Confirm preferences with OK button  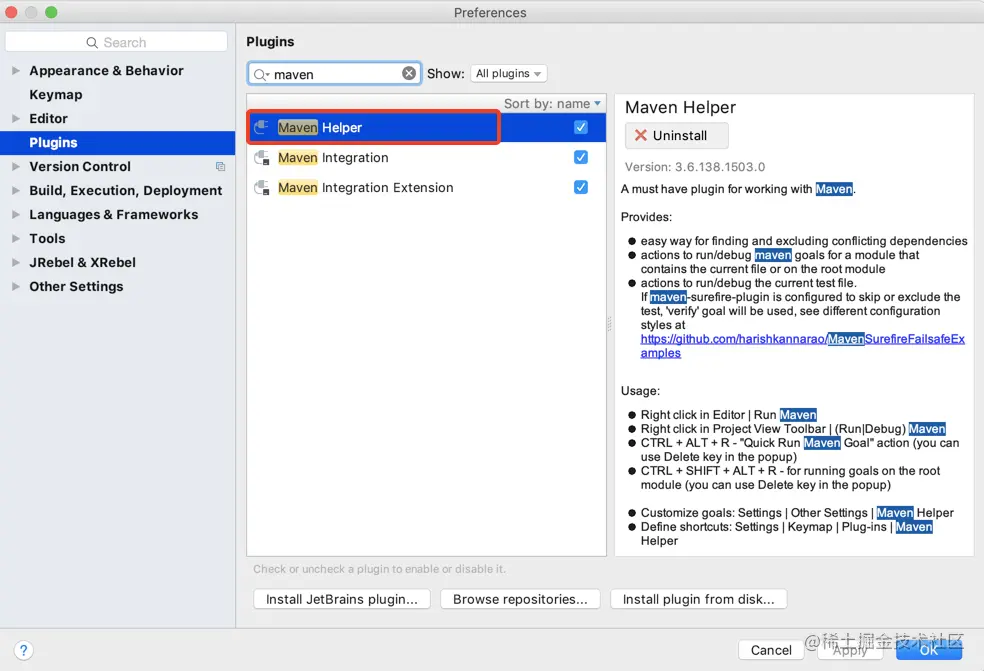pyautogui.click(x=929, y=650)
